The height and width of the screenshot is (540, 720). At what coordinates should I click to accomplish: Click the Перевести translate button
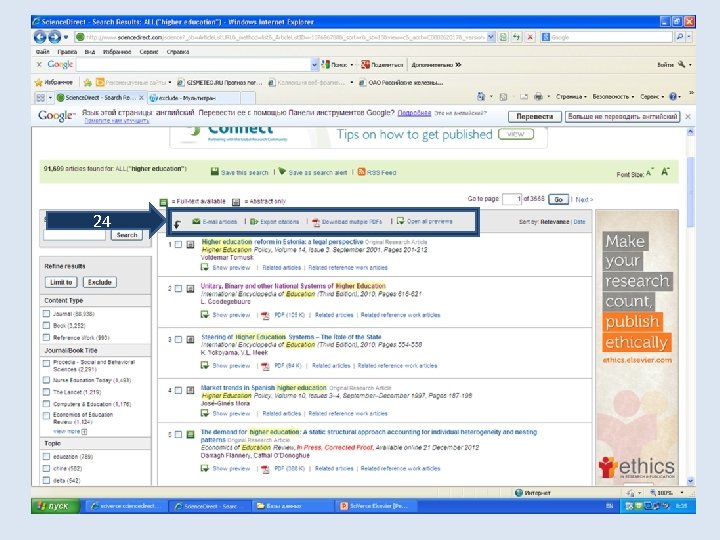coord(534,117)
